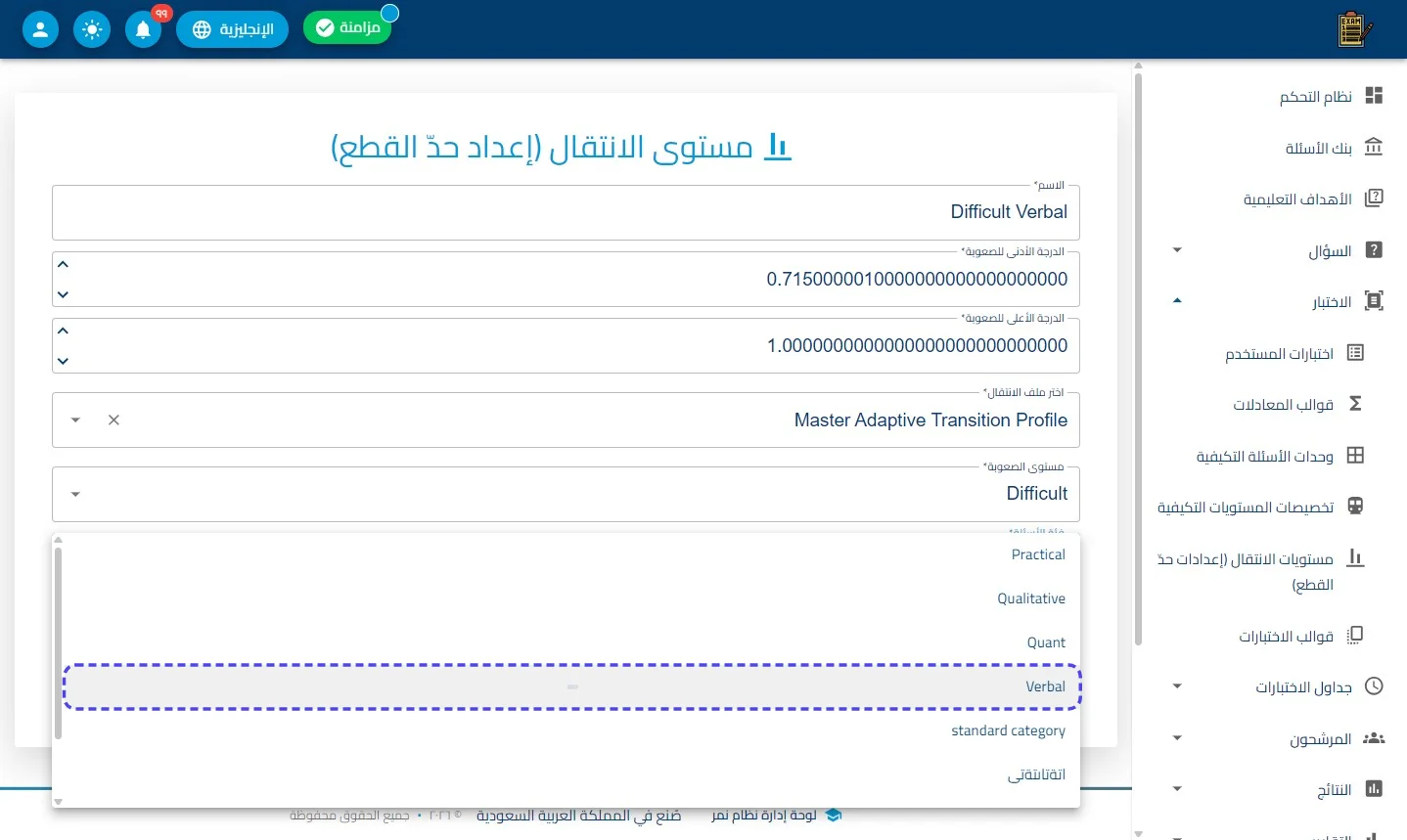Decrease the الدرجة الأعلى للصعوبة value
Screen dimensions: 1407x840
pyautogui.click(x=64, y=361)
